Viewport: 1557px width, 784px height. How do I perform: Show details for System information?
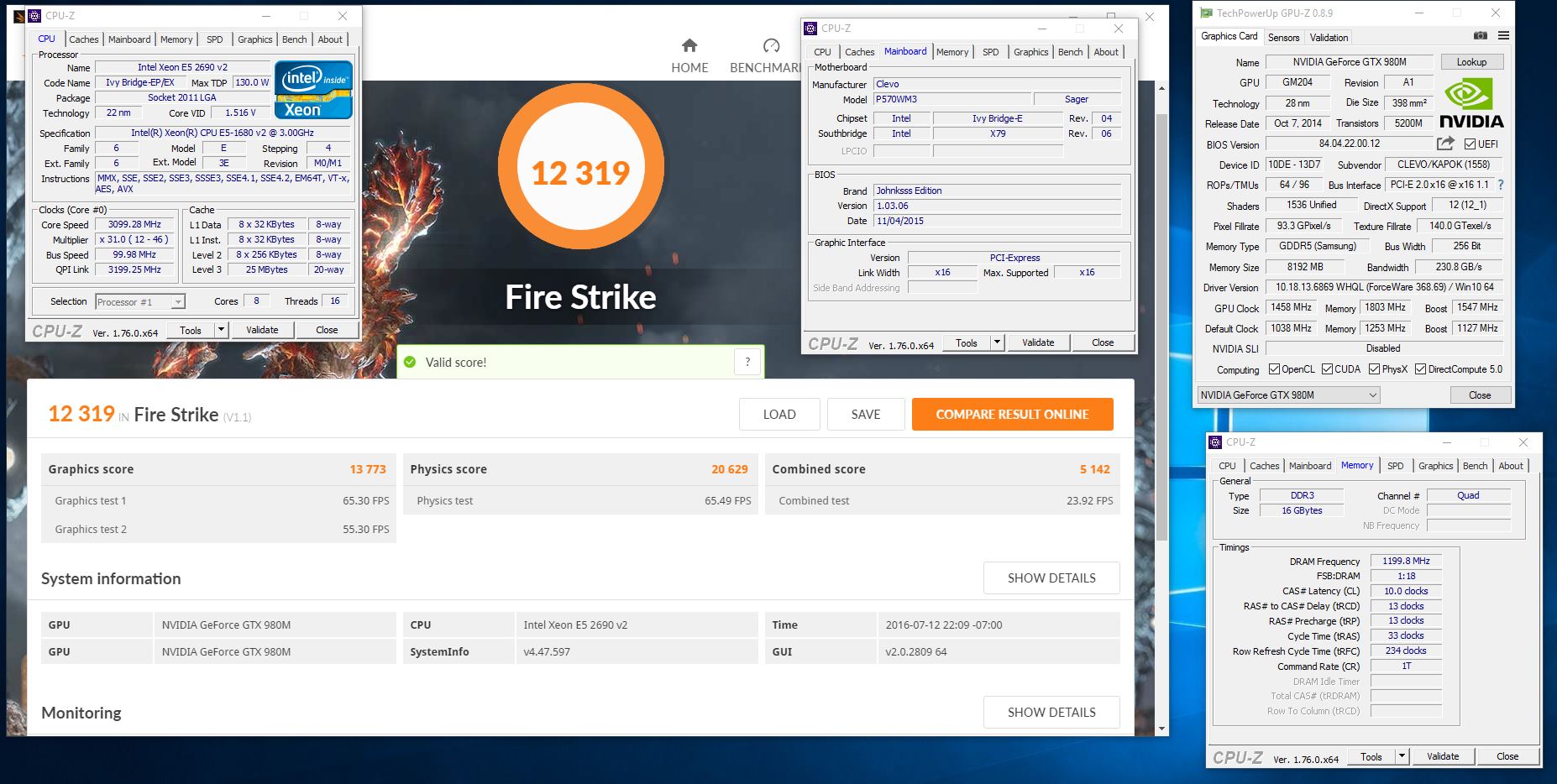pos(1051,578)
